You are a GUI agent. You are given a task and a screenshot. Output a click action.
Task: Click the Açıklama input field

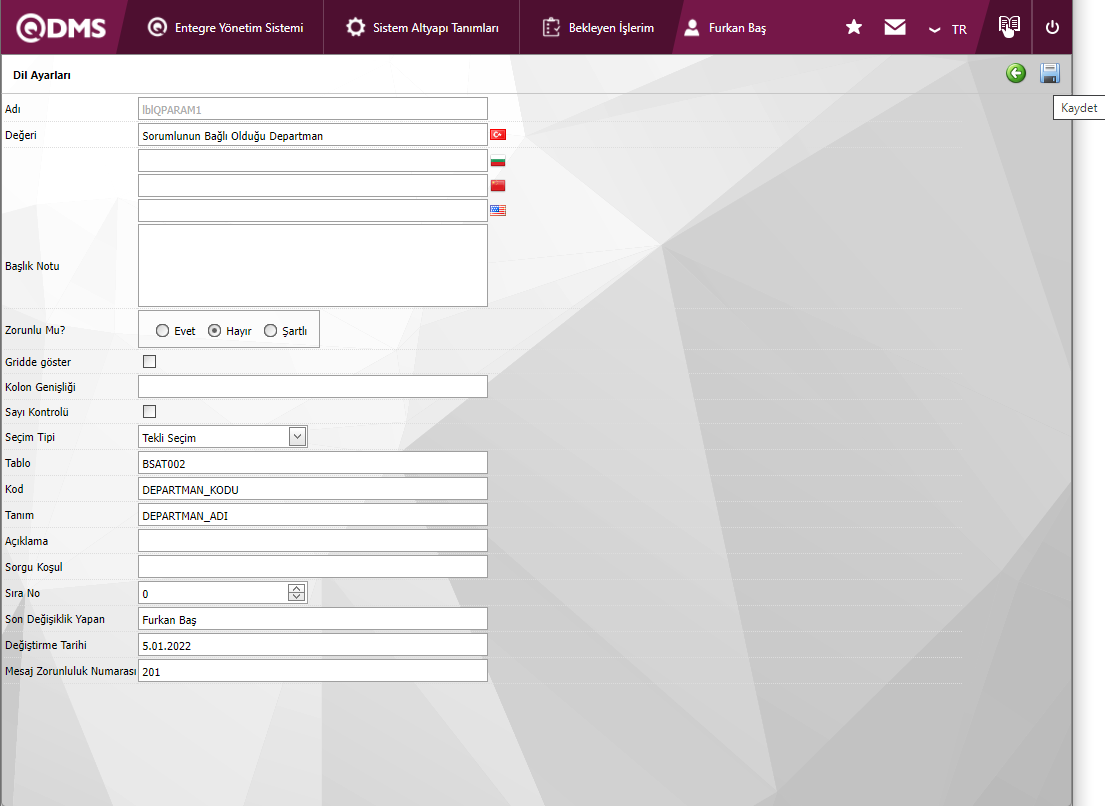[x=313, y=541]
